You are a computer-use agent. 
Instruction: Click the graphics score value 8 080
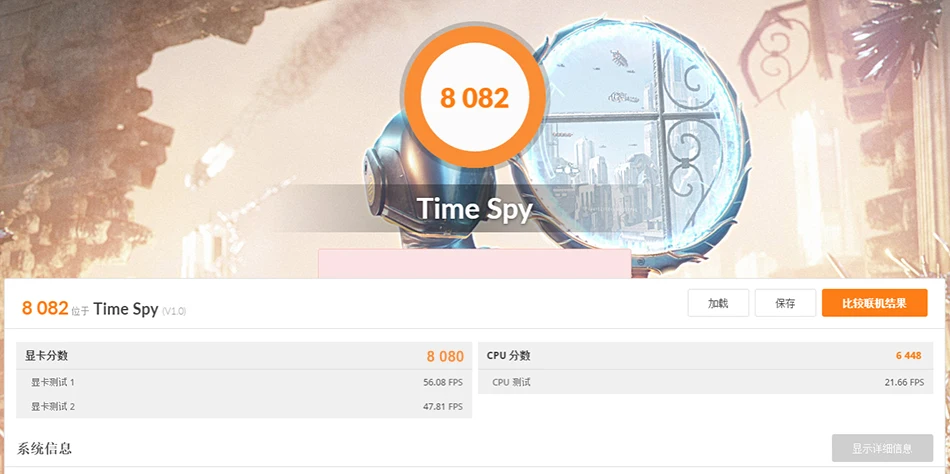(x=445, y=356)
